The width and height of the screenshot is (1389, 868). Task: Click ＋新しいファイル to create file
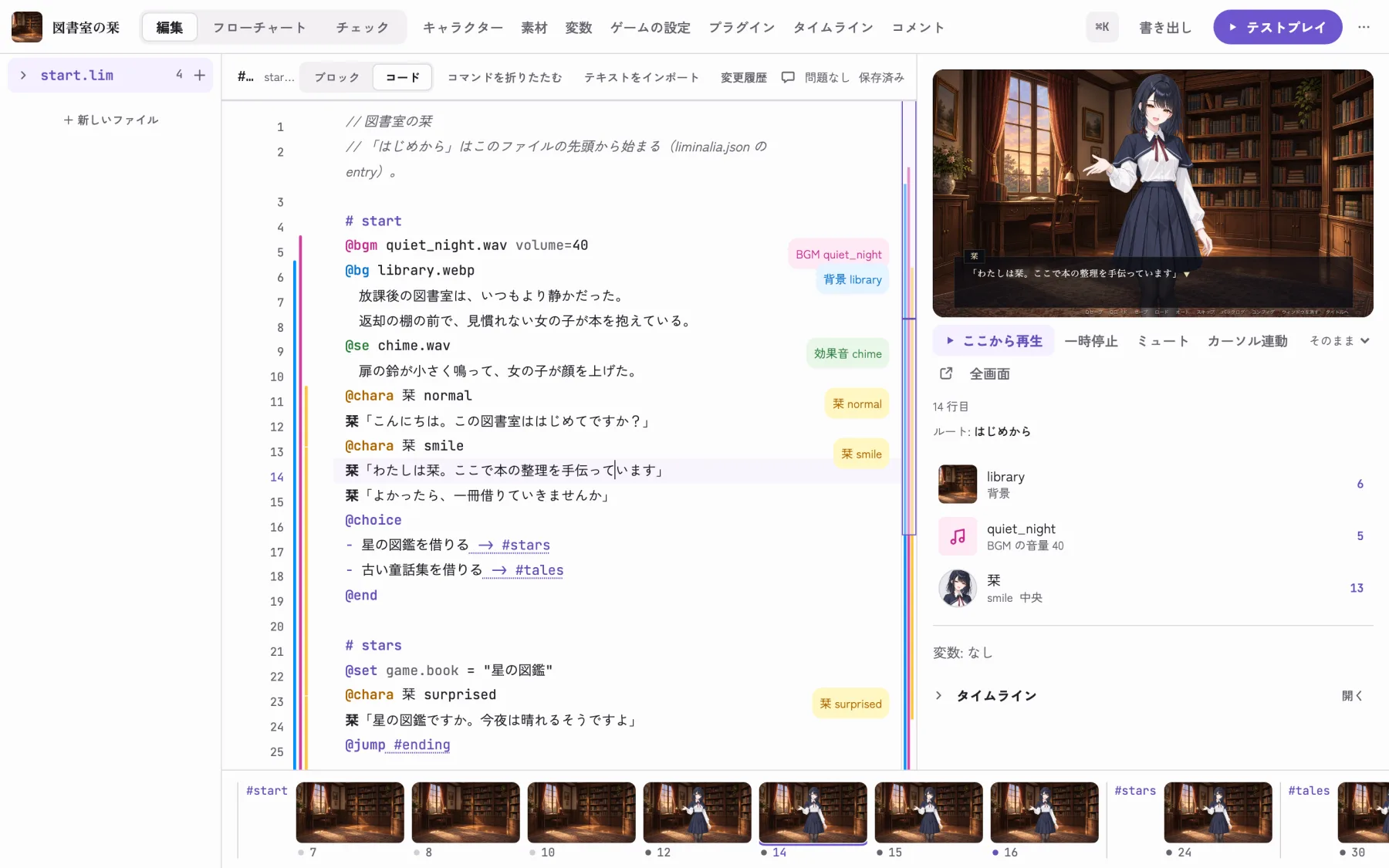tap(111, 120)
